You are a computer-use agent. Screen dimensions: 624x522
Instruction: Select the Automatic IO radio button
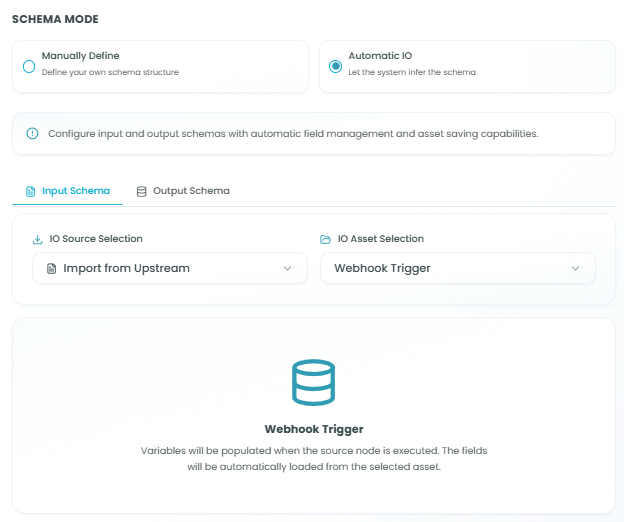point(335,66)
